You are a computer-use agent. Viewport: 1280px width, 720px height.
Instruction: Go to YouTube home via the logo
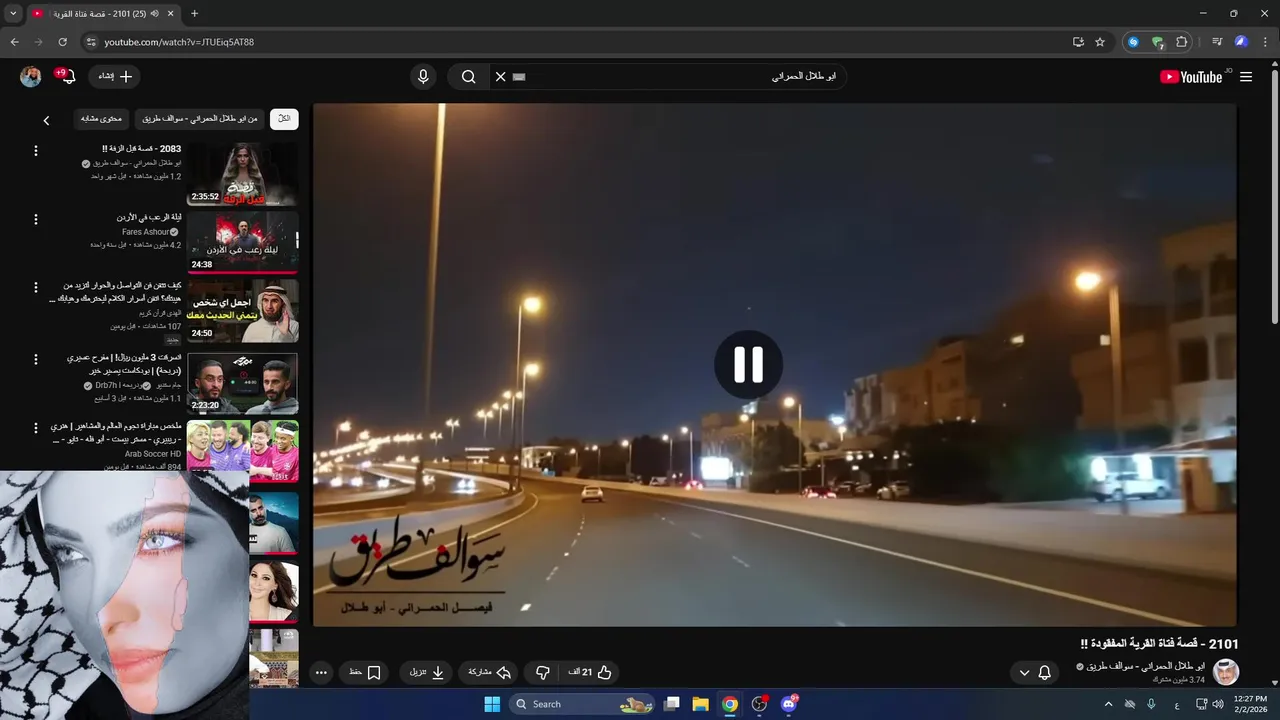pos(1191,77)
